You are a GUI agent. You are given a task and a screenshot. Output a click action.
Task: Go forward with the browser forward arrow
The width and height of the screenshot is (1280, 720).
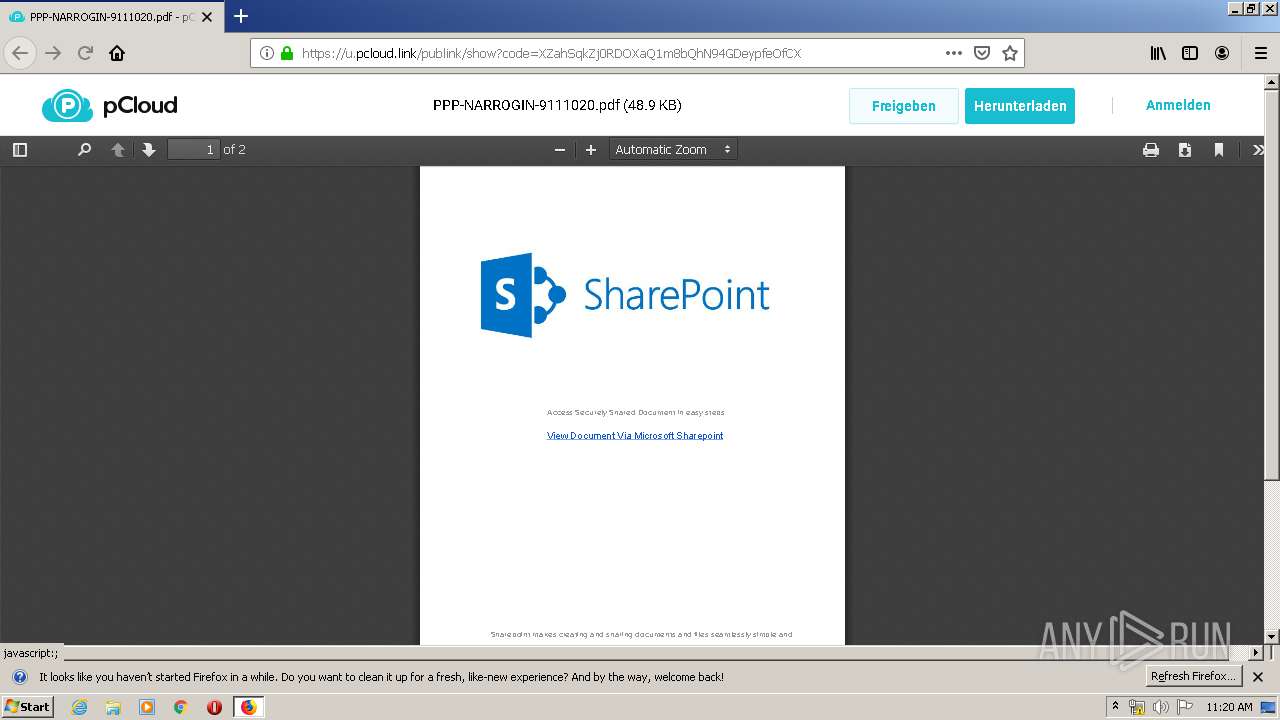pyautogui.click(x=53, y=53)
